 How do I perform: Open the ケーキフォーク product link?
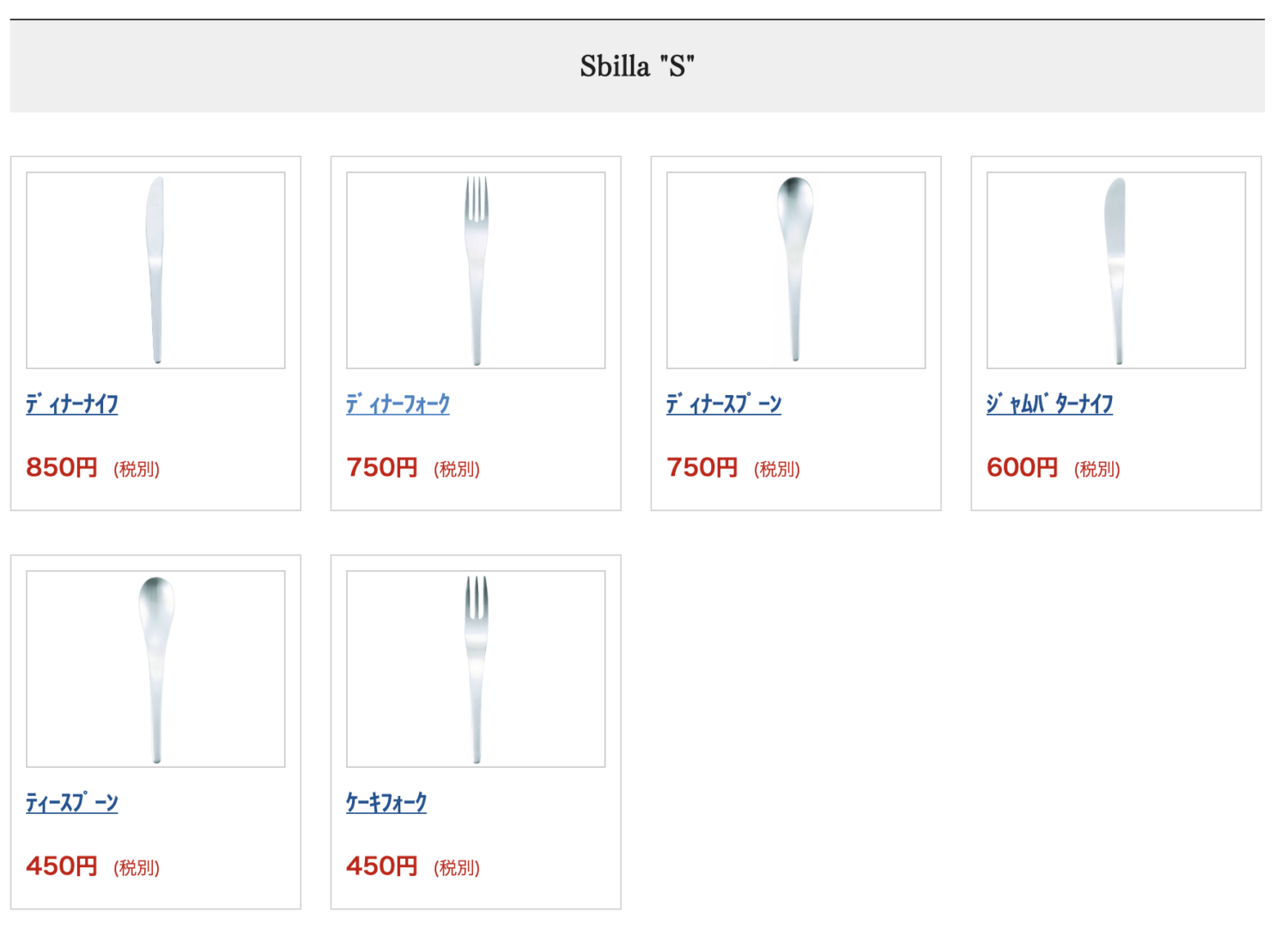tap(386, 803)
